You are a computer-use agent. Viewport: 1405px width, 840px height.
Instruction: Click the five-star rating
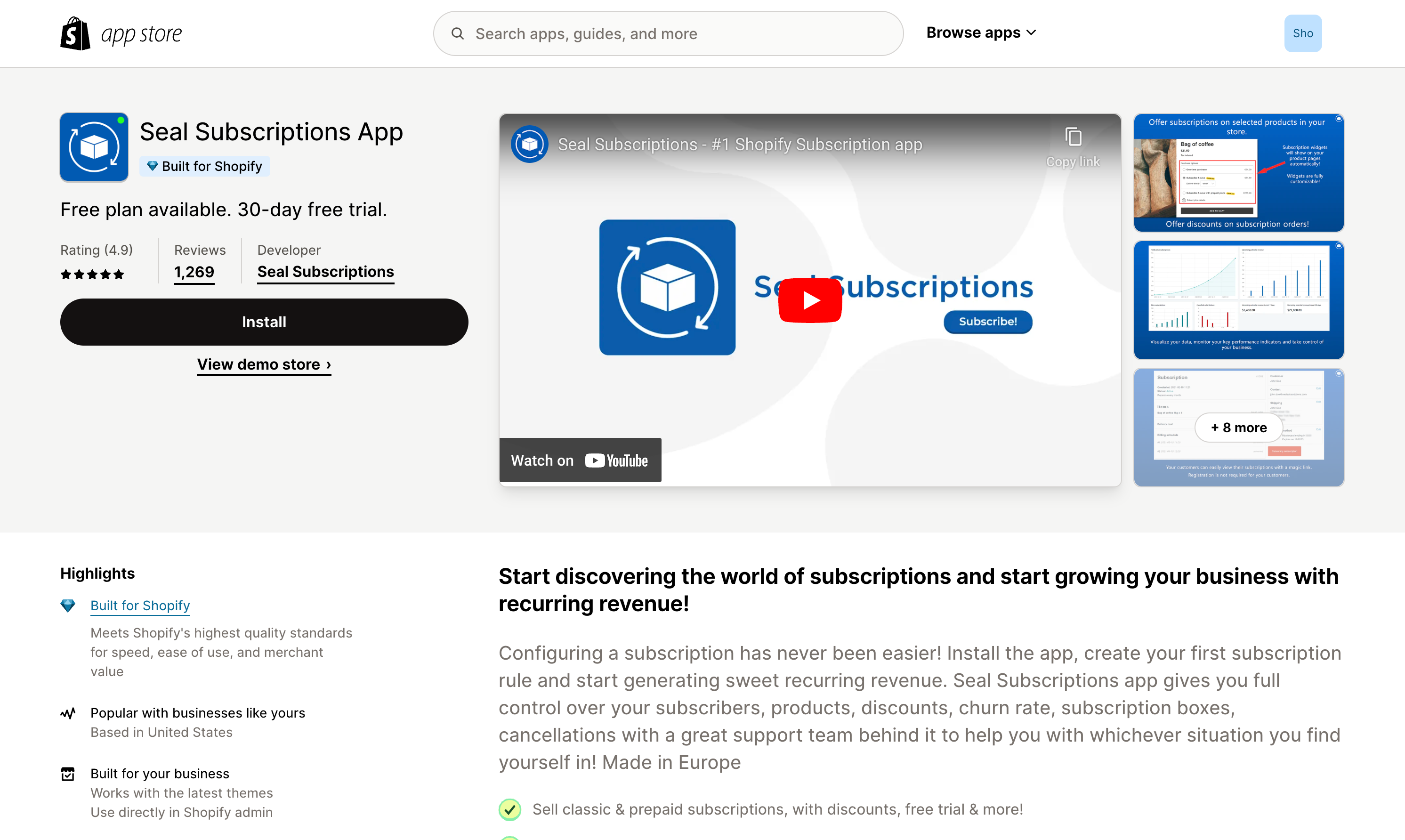click(x=92, y=275)
